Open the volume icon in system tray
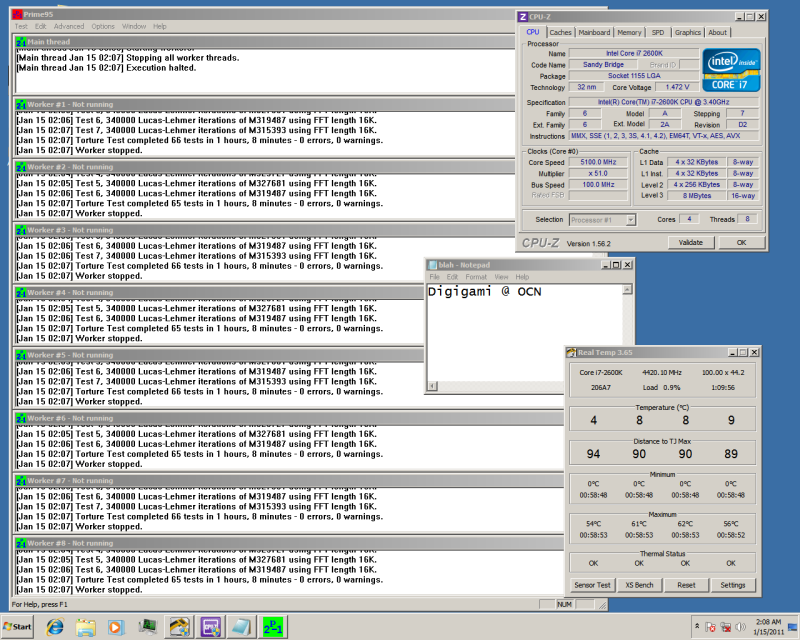800x640 pixels. [x=740, y=627]
